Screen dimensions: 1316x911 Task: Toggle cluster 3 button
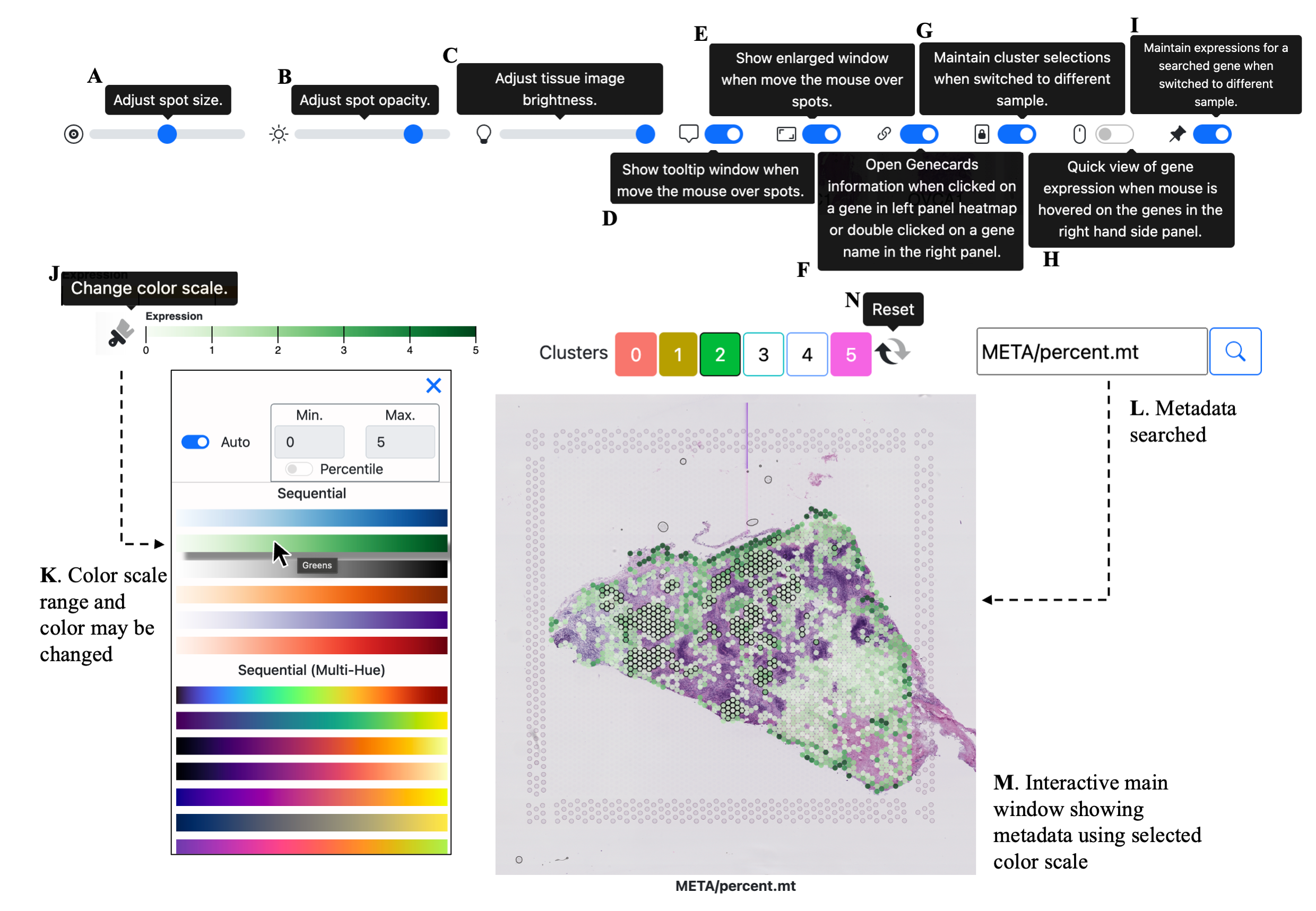(764, 354)
